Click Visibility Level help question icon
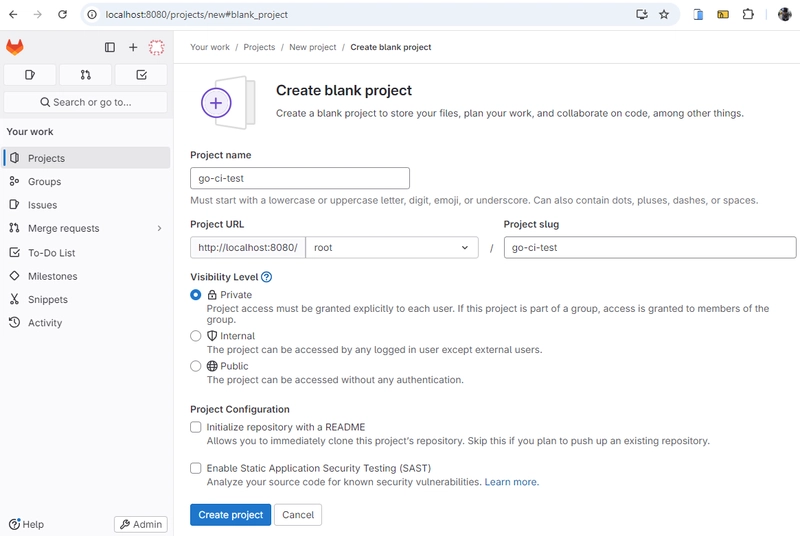 point(266,277)
